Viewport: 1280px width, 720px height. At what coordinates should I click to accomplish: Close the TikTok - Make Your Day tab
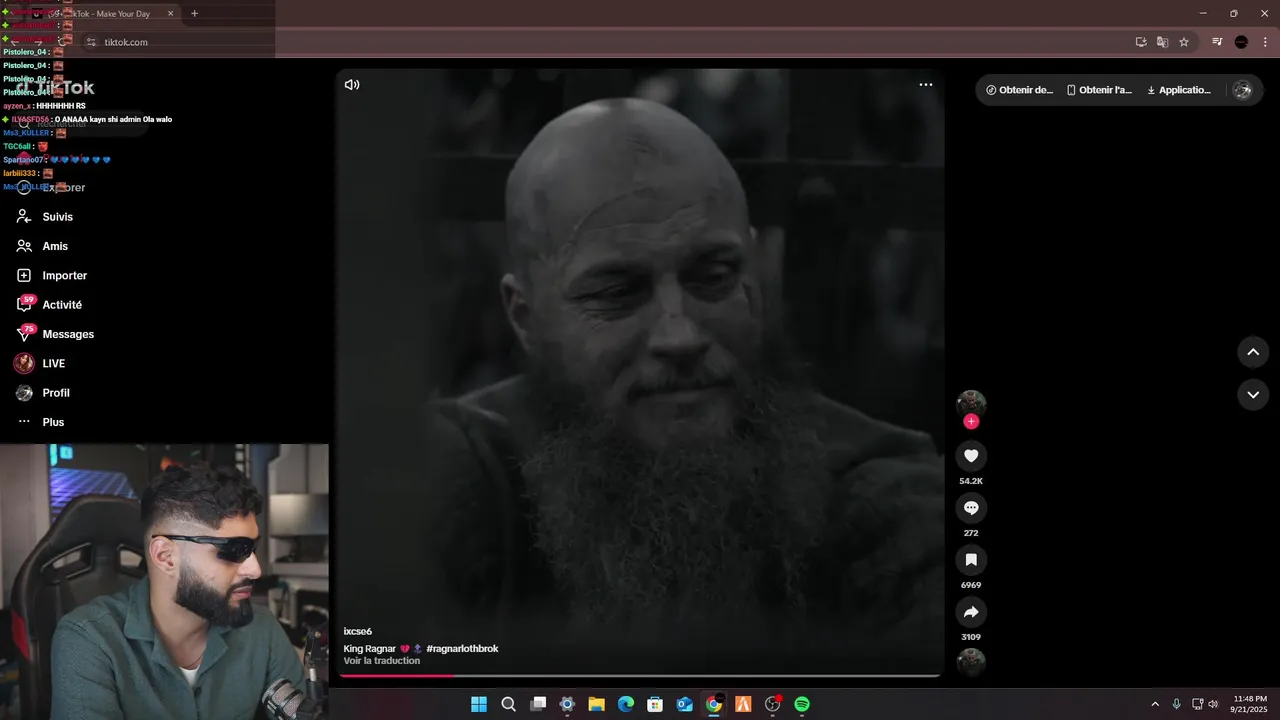coord(170,14)
